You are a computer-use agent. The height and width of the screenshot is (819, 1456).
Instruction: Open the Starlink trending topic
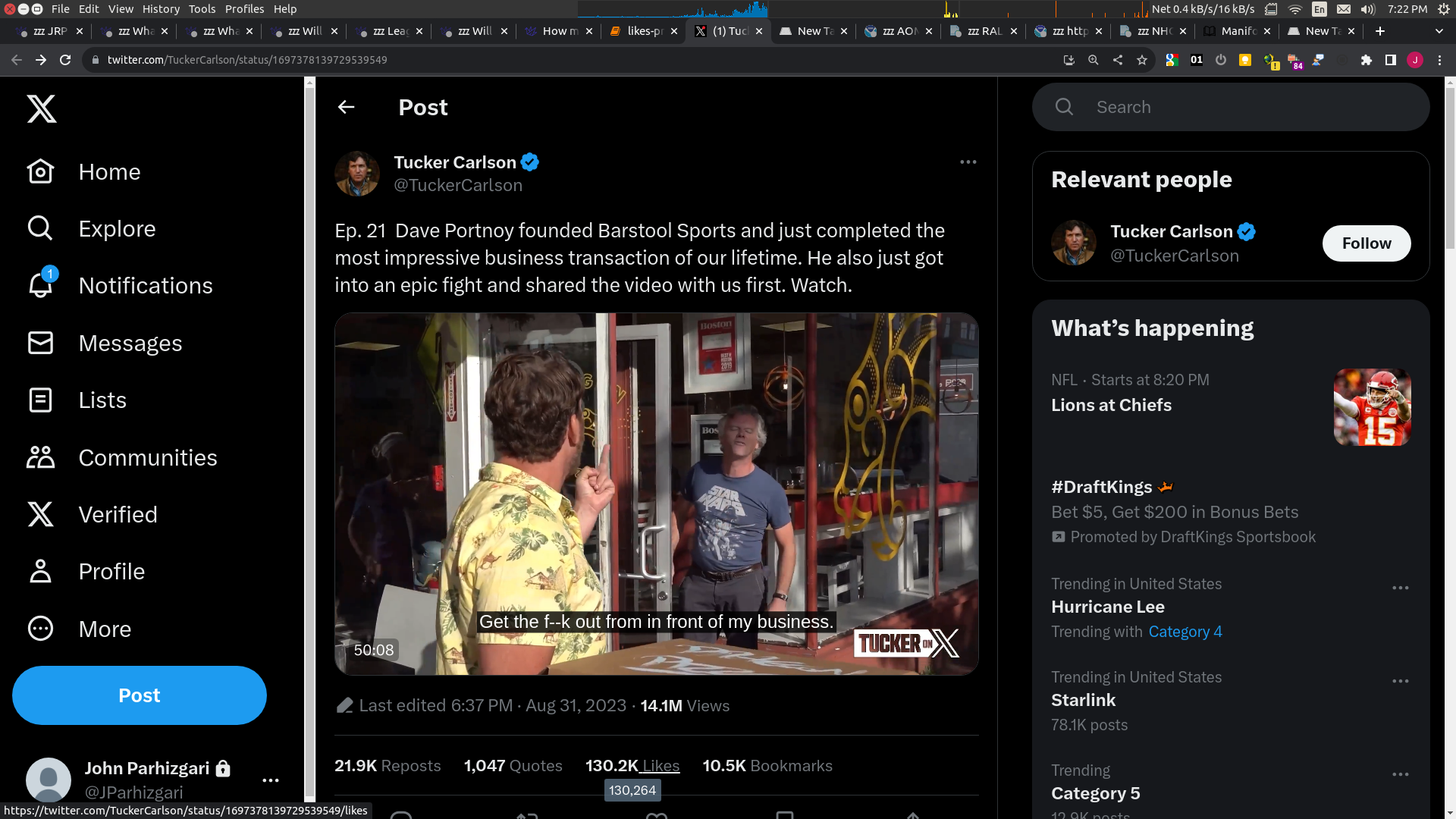(x=1084, y=700)
